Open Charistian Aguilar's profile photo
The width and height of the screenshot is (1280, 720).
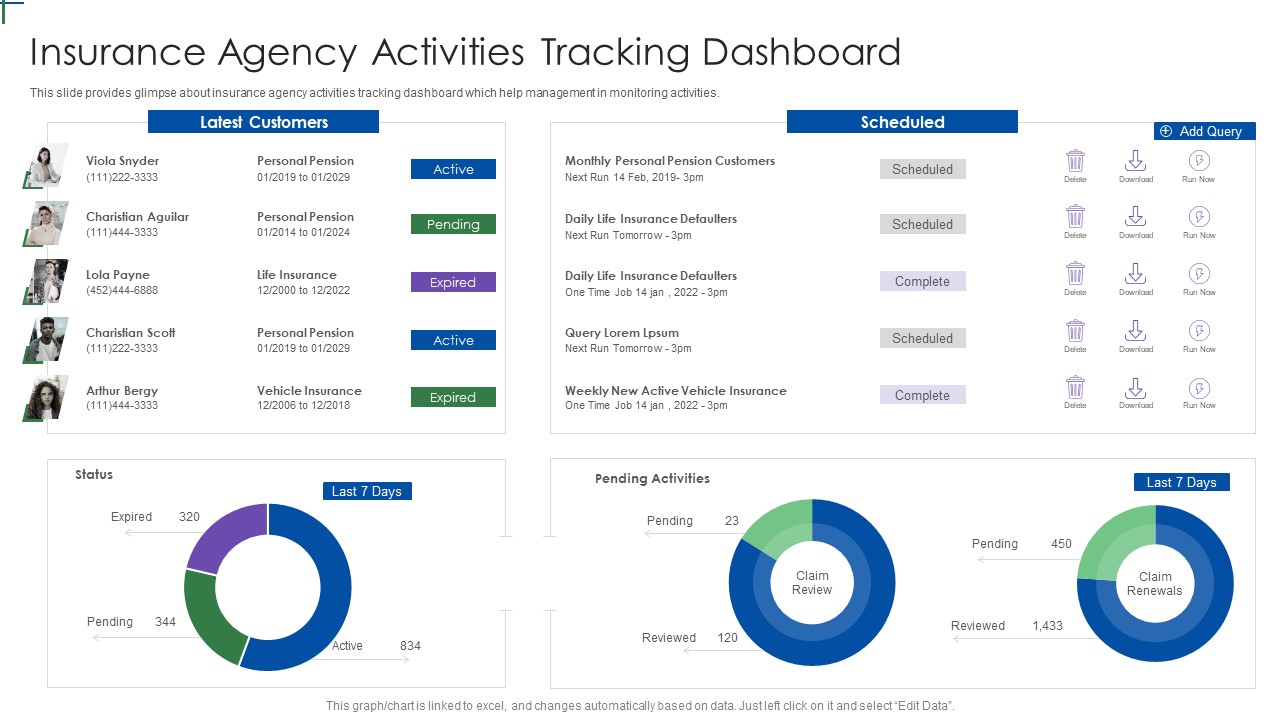45,223
